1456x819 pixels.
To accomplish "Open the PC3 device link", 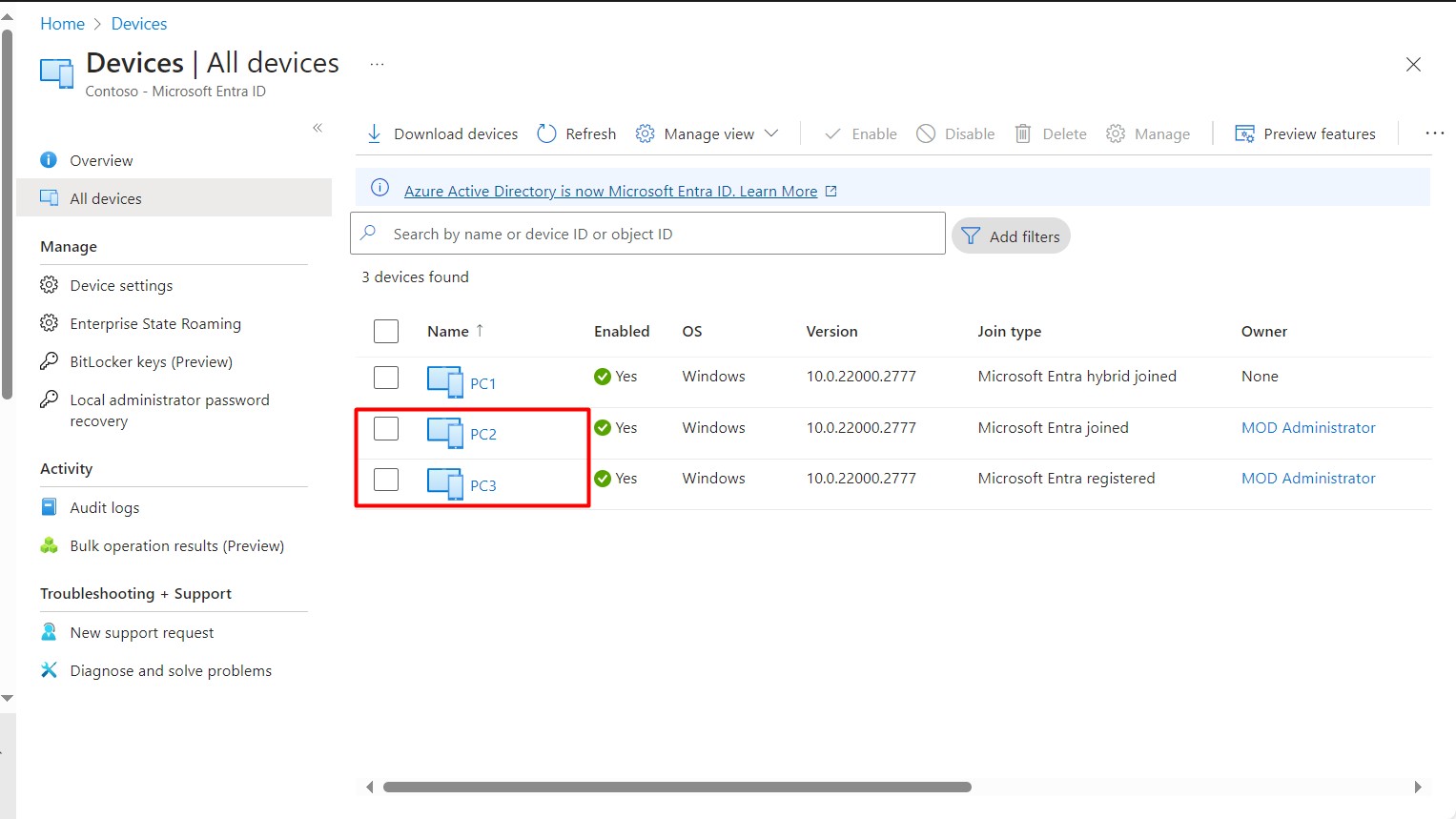I will [483, 485].
